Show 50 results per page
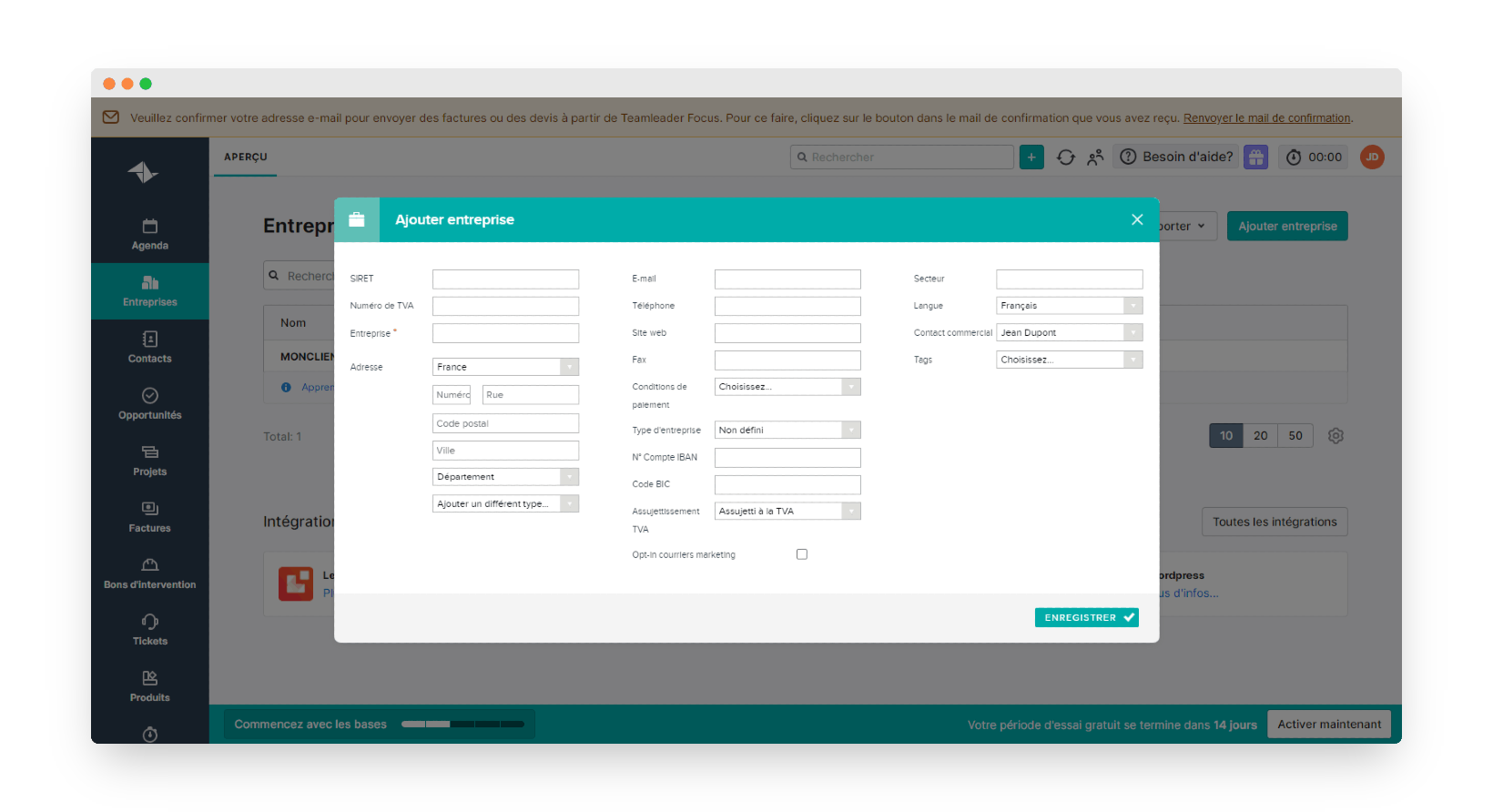Image resolution: width=1493 pixels, height=812 pixels. (1295, 436)
